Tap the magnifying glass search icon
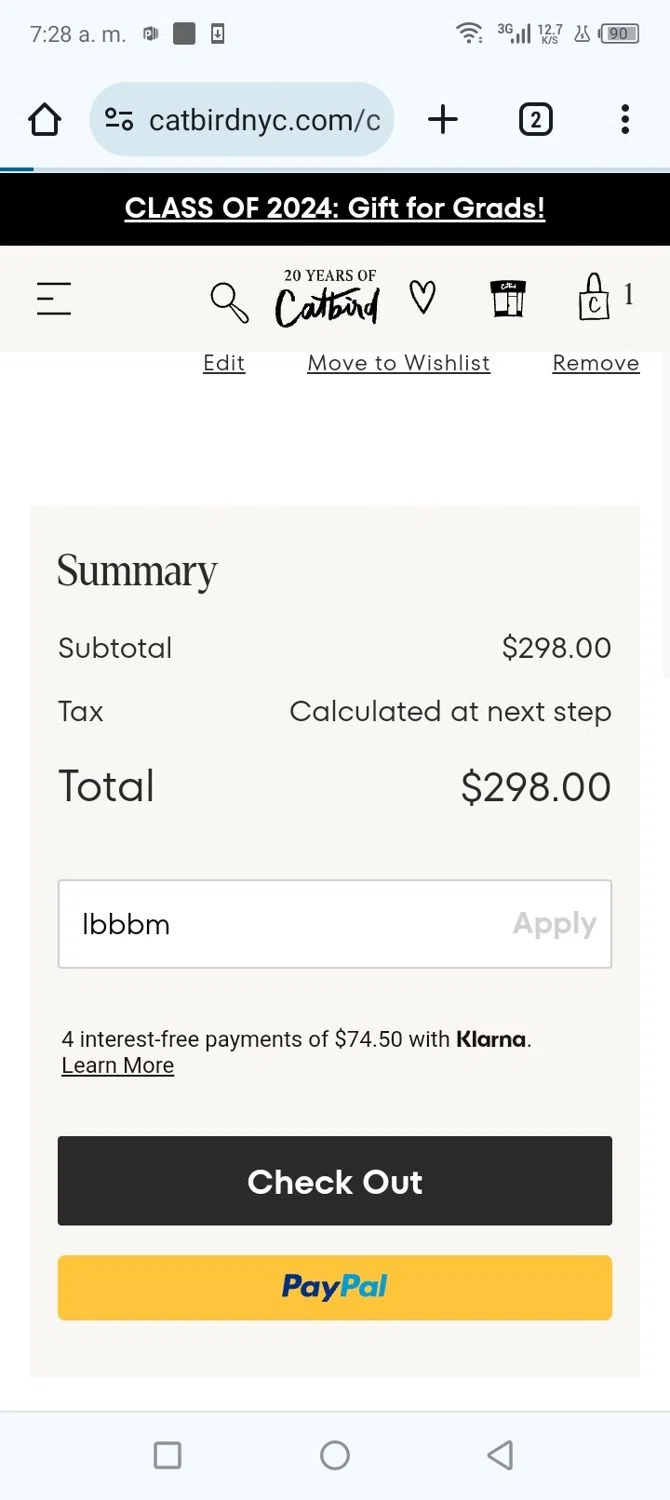The image size is (670, 1500). pos(229,301)
